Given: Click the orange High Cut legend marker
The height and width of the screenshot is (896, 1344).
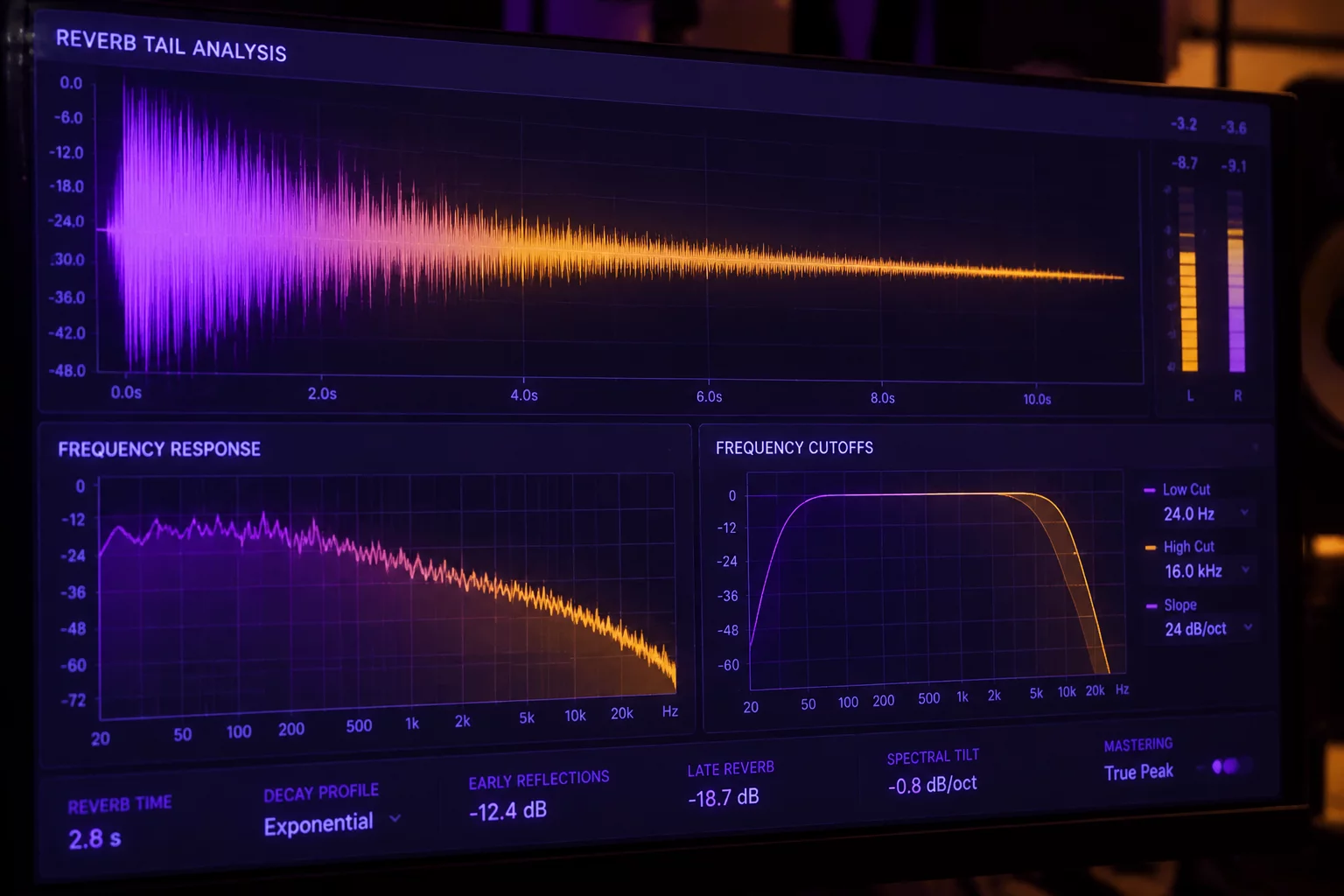Looking at the screenshot, I should [1151, 548].
